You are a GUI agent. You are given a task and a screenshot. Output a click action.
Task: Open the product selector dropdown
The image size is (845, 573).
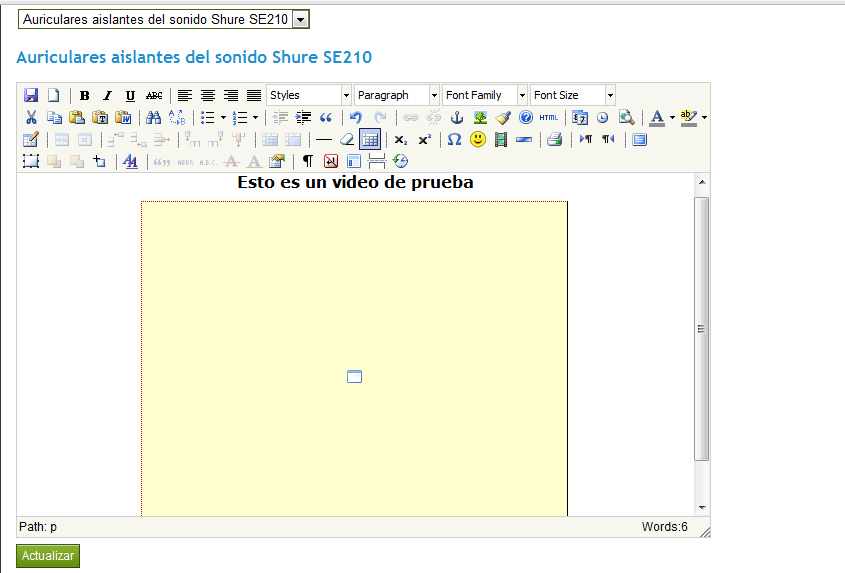(301, 20)
